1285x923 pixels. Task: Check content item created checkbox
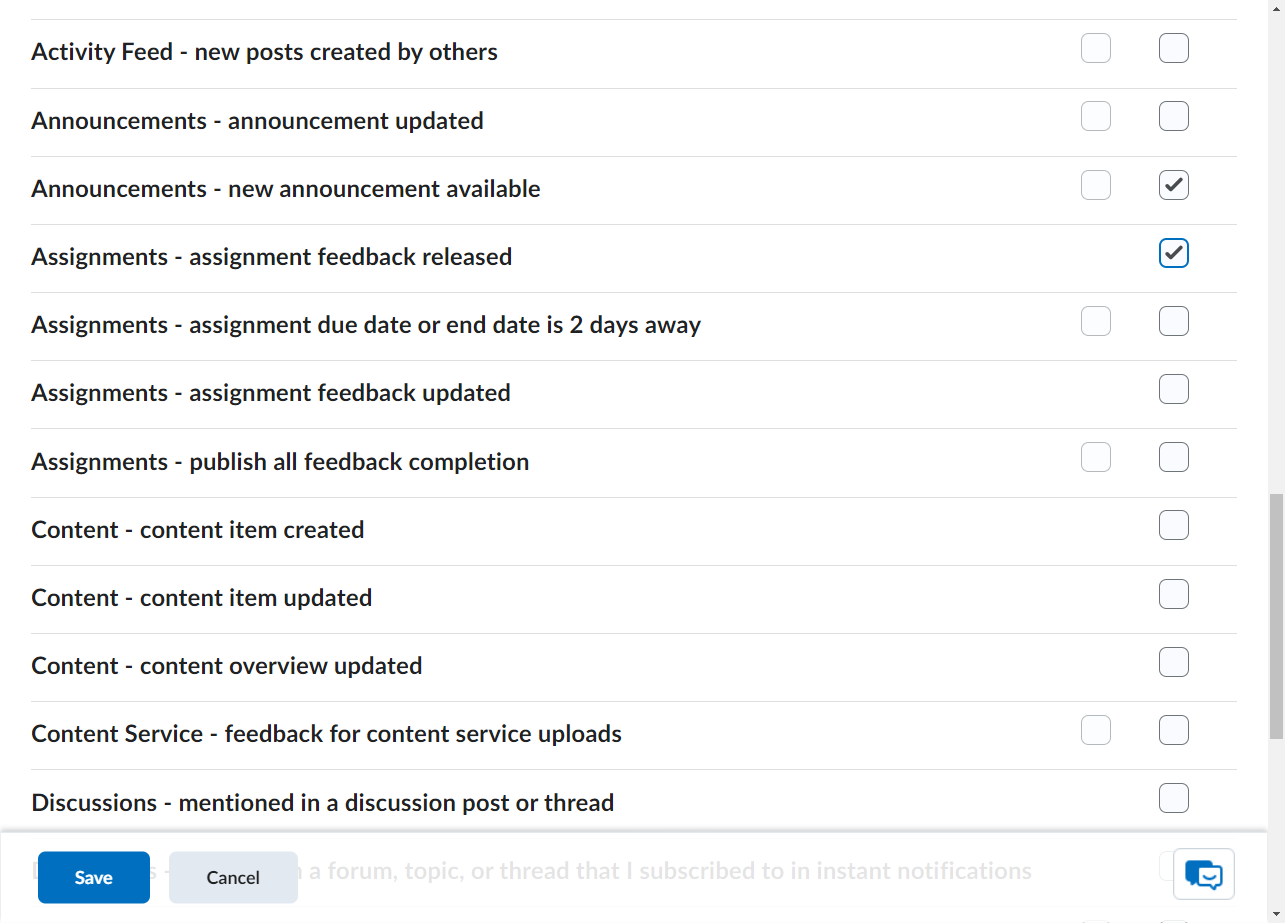tap(1174, 525)
